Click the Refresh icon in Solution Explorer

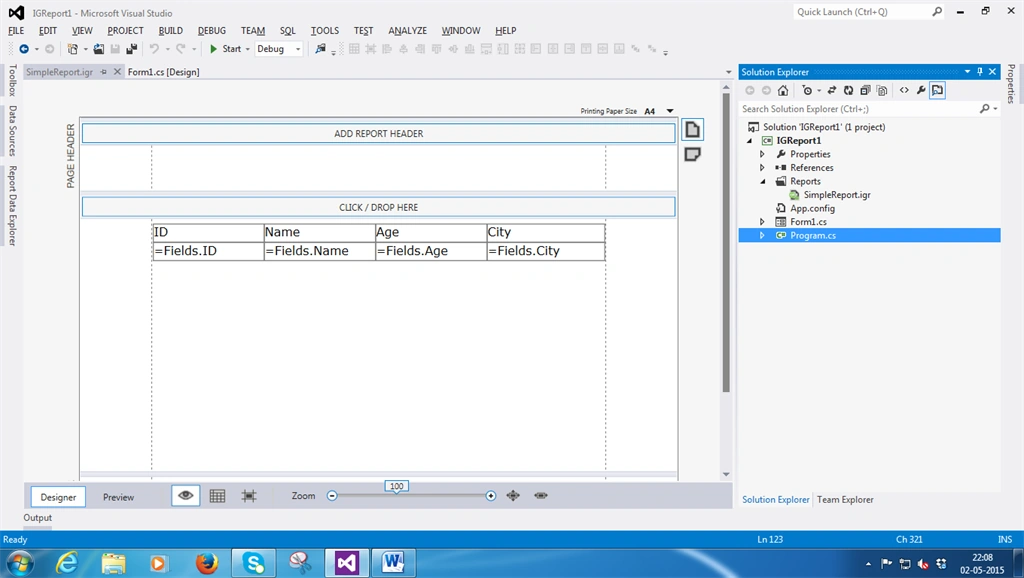[x=848, y=91]
